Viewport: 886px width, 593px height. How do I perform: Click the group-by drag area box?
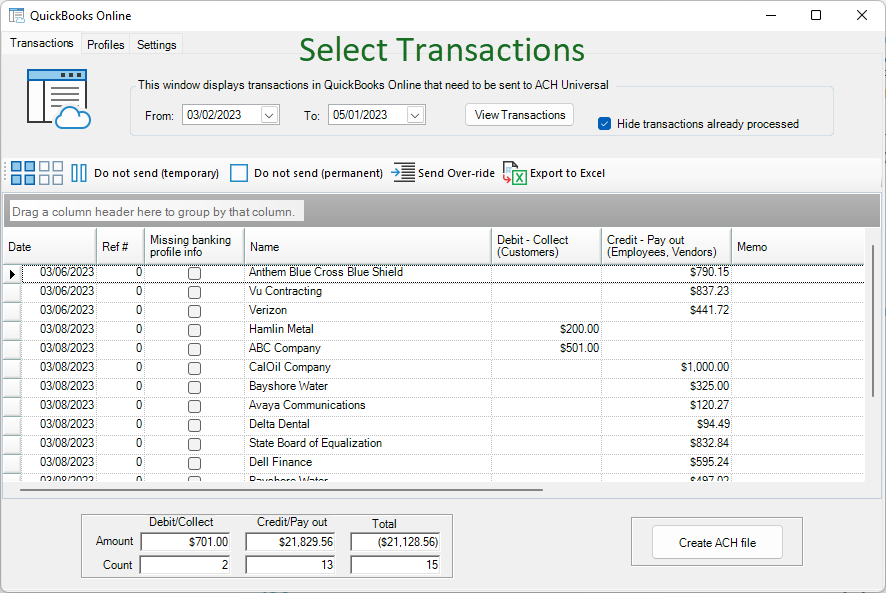(x=157, y=211)
